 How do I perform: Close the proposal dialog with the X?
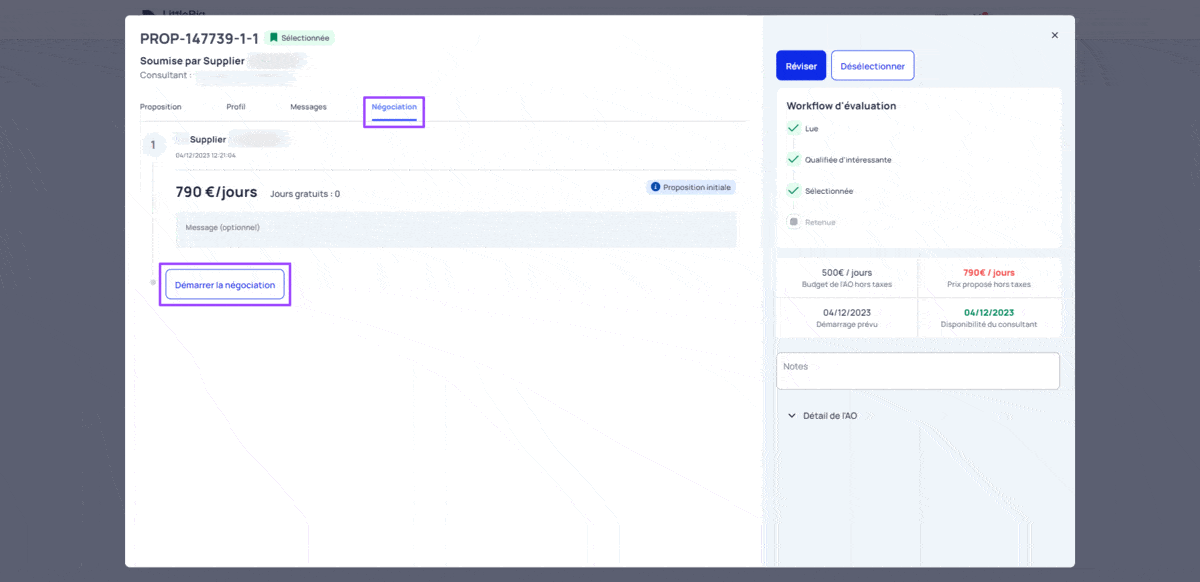point(1054,35)
